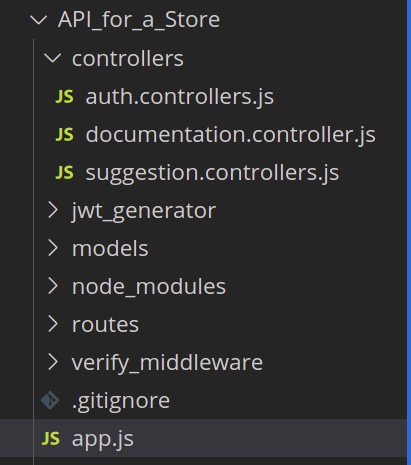Click the blue vertical scrollbar on the right edge
The image size is (411, 465).
click(409, 232)
